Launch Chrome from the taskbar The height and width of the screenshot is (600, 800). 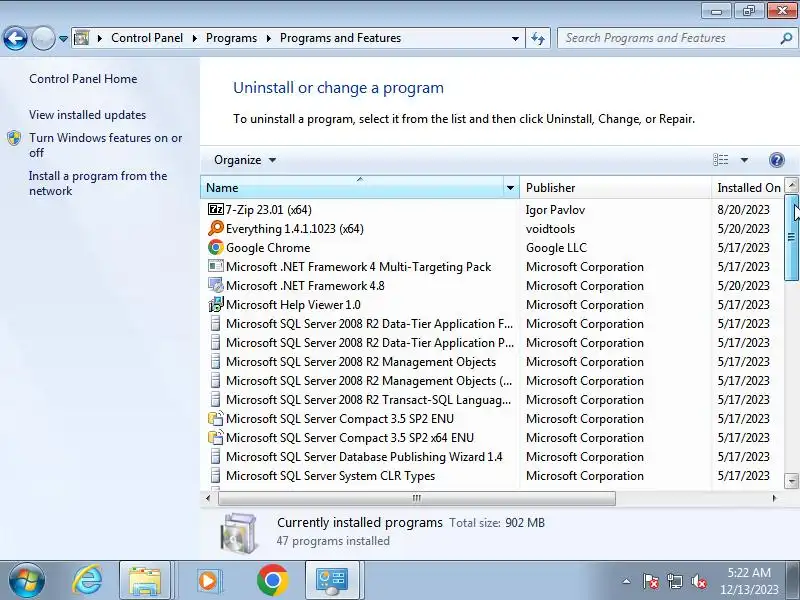point(272,581)
